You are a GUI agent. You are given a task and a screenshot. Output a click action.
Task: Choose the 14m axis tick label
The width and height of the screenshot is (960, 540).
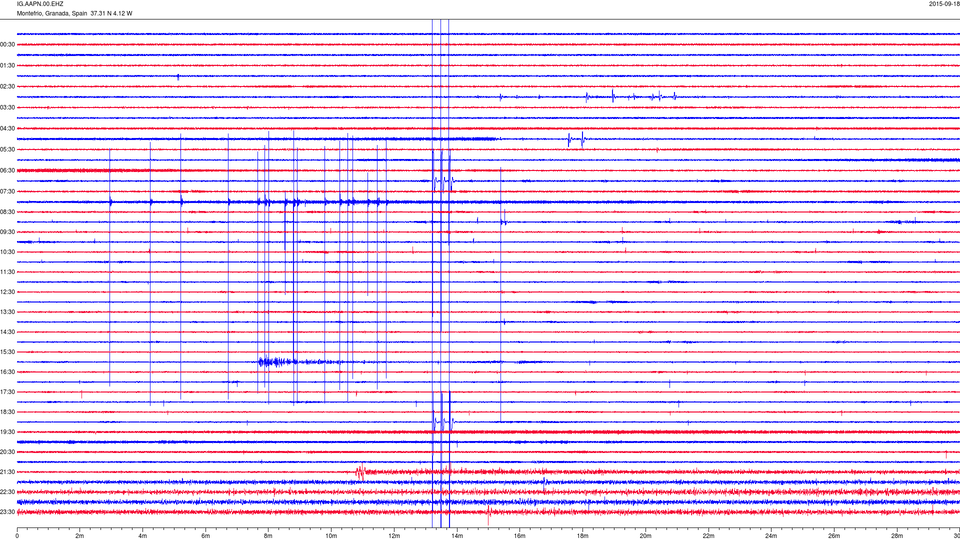pos(457,536)
